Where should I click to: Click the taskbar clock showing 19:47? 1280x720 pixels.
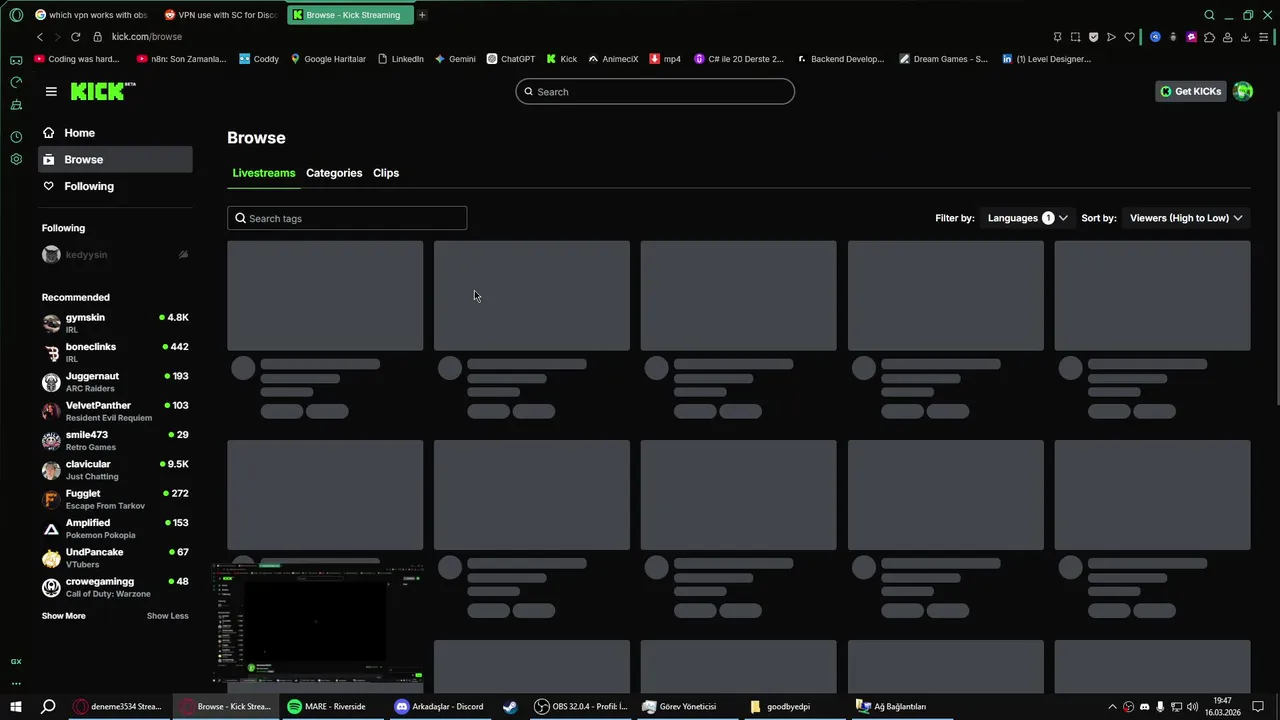[x=1223, y=706]
